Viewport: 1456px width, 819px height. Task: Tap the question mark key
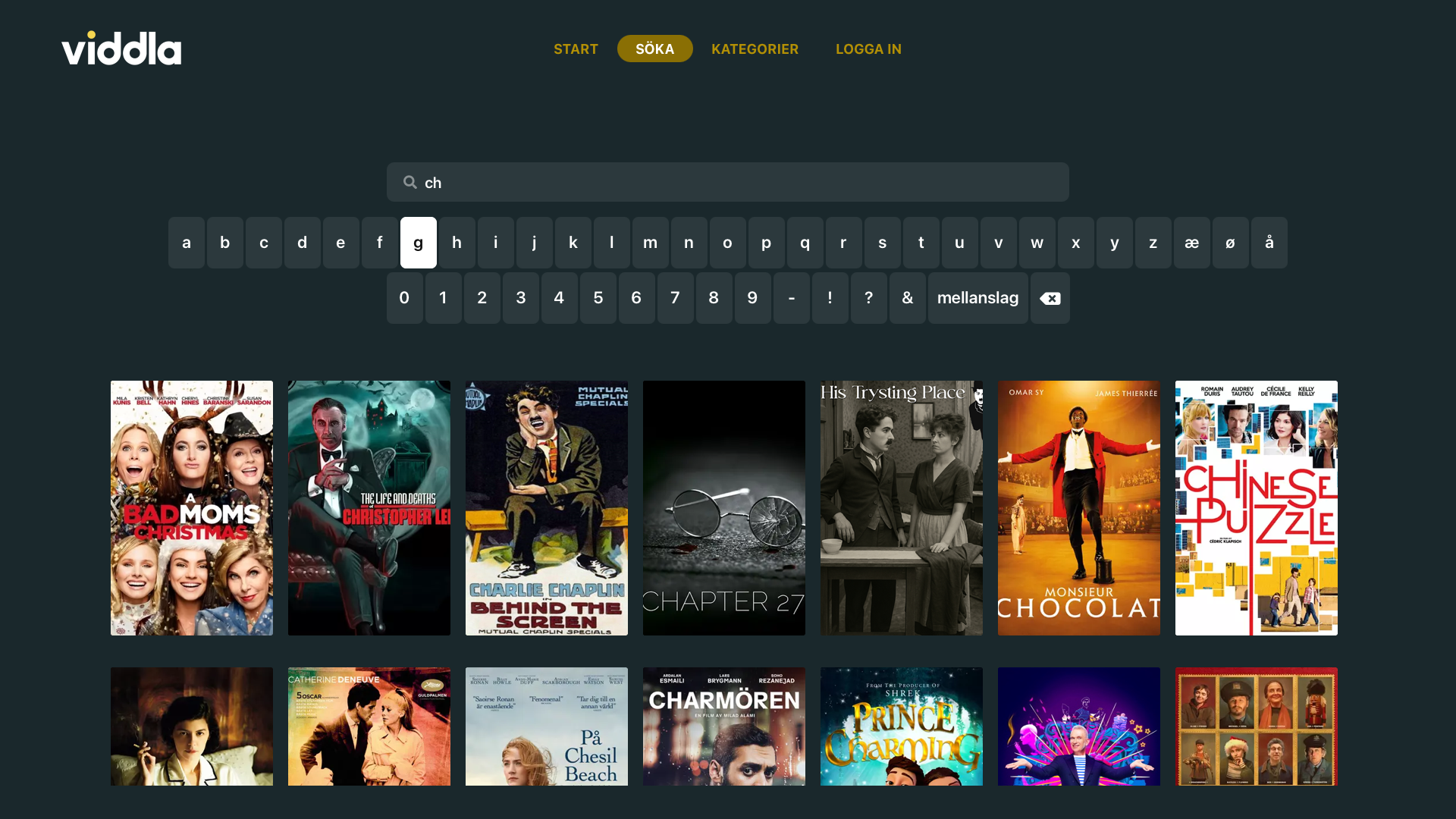(x=869, y=298)
